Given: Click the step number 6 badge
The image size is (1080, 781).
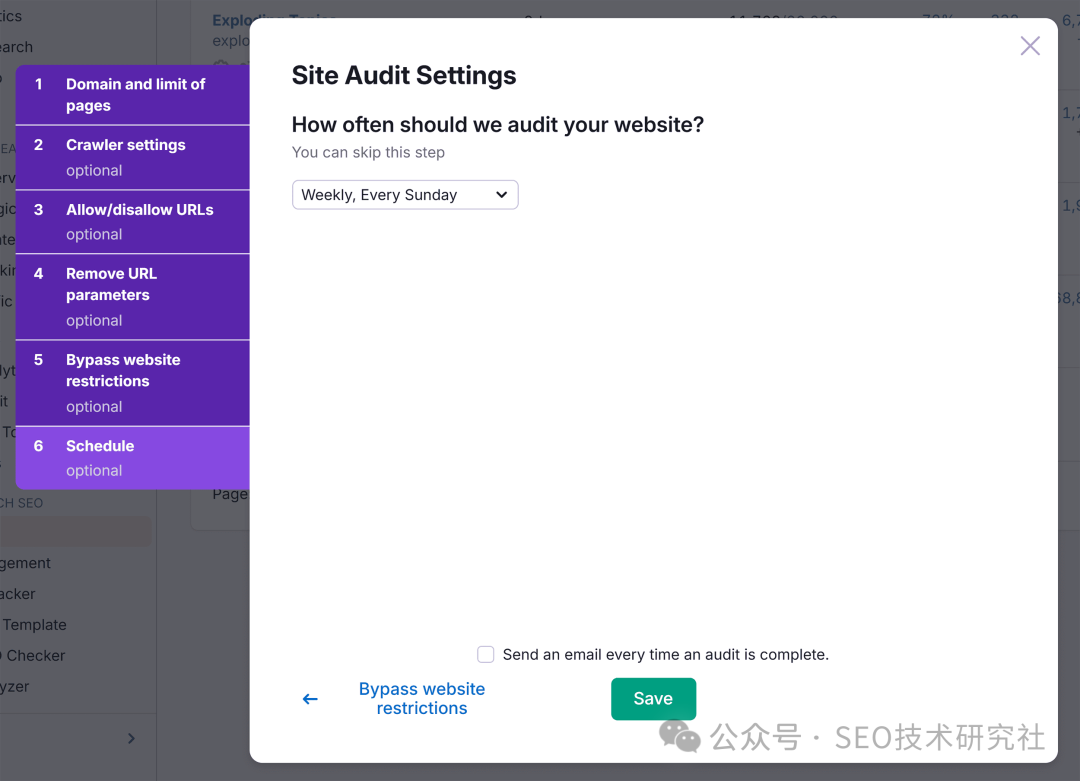Looking at the screenshot, I should click(39, 446).
